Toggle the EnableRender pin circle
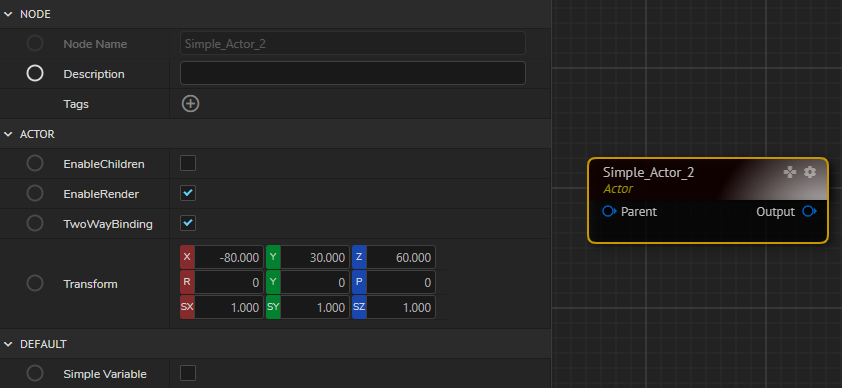842x388 pixels. tap(35, 194)
